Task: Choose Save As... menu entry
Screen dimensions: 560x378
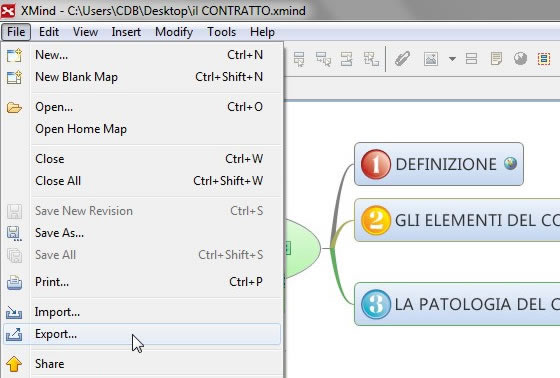Action: pos(142,233)
